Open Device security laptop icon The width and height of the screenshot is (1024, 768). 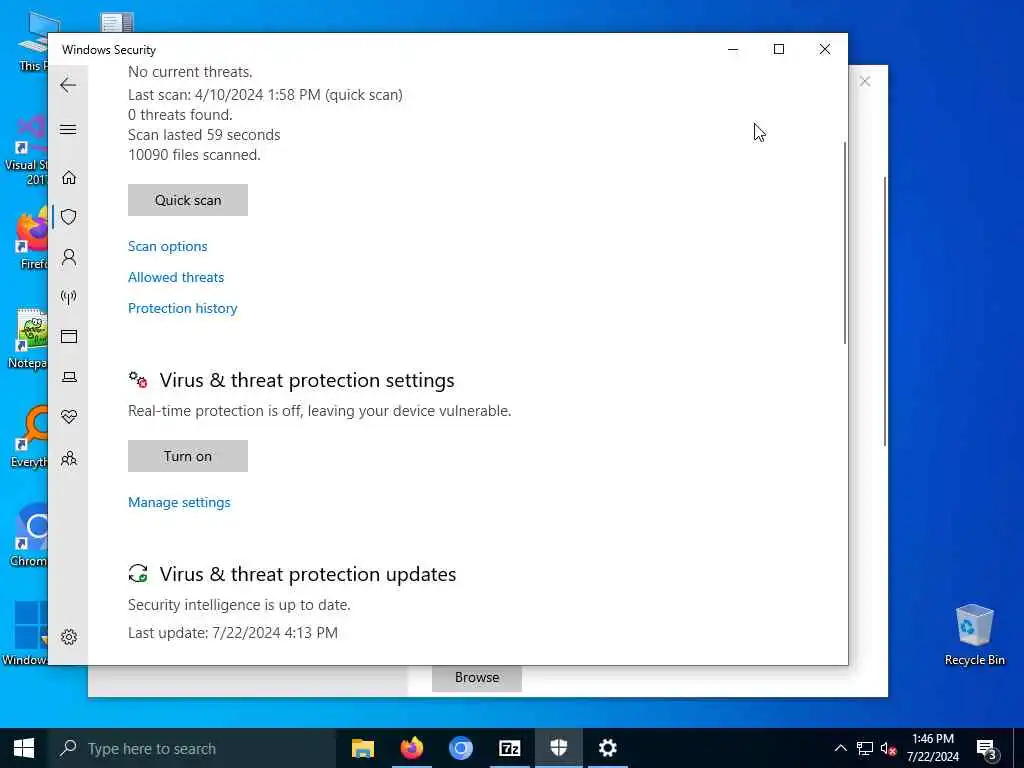click(69, 377)
